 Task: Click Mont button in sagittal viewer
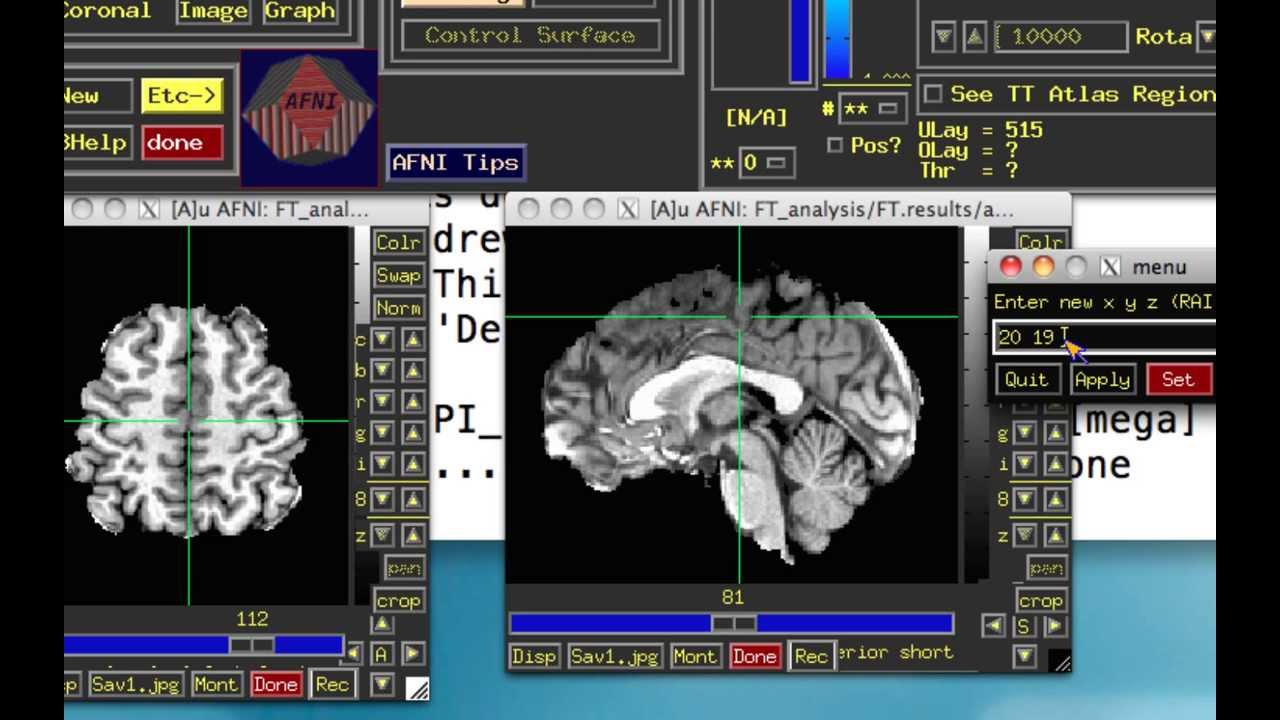(x=695, y=656)
